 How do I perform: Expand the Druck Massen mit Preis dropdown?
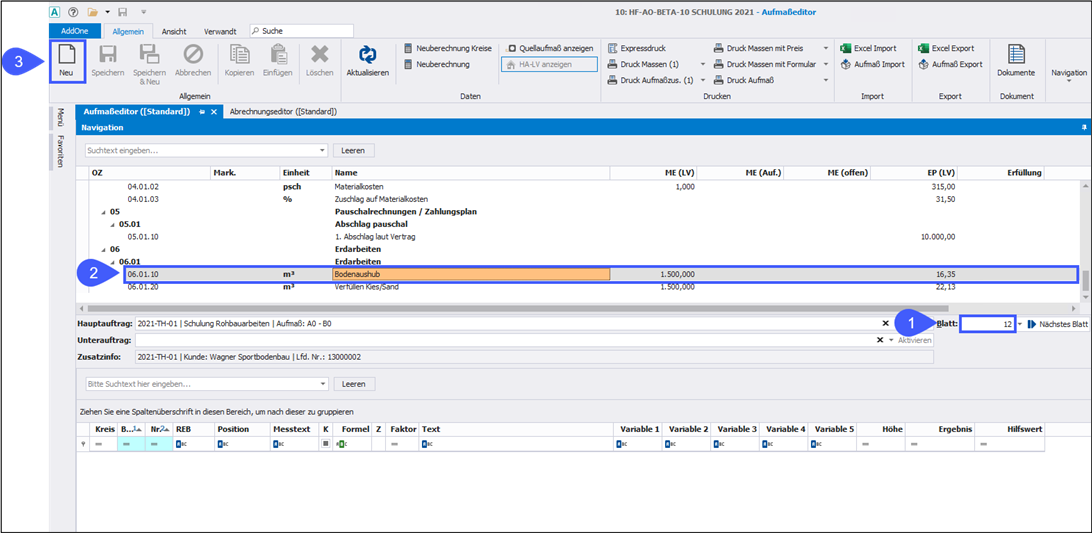click(825, 48)
